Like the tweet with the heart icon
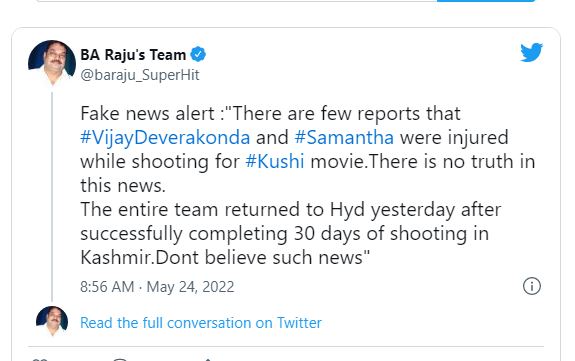Viewport: 575px width, 361px height. tap(40, 360)
